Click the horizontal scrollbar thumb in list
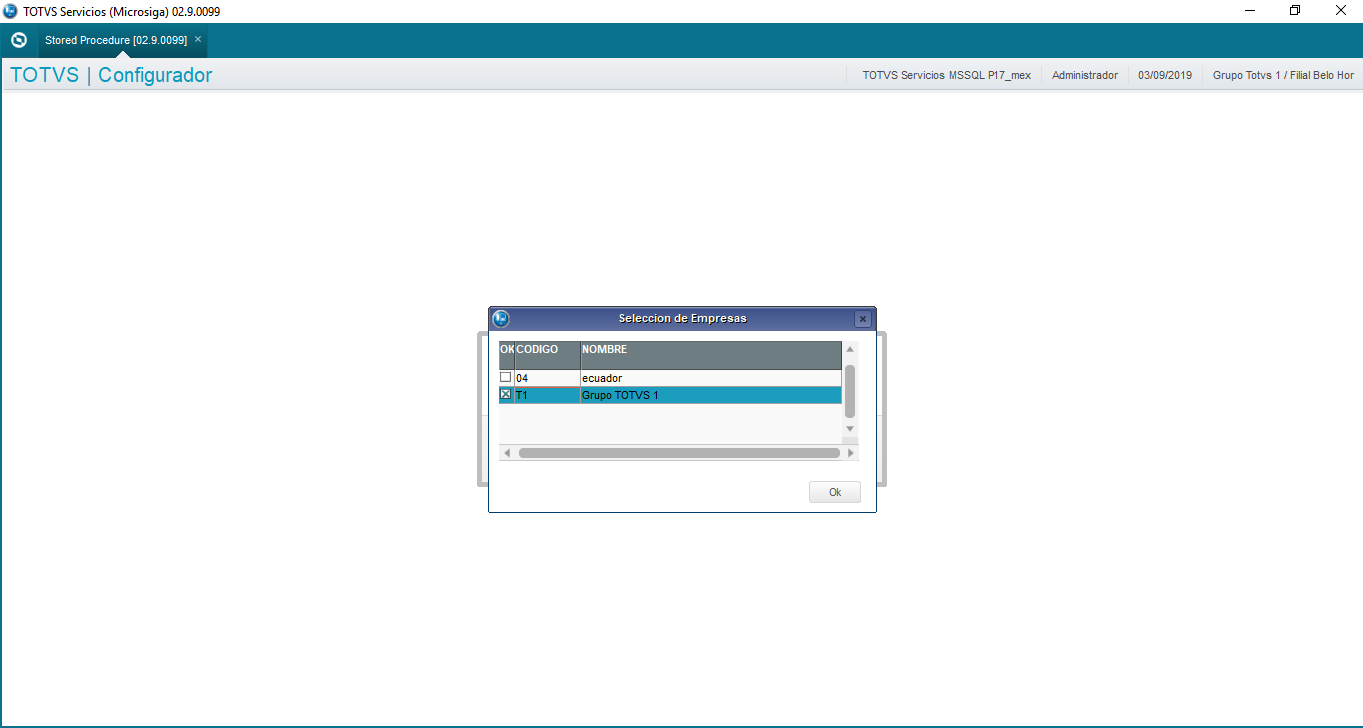1363x728 pixels. [x=679, y=453]
